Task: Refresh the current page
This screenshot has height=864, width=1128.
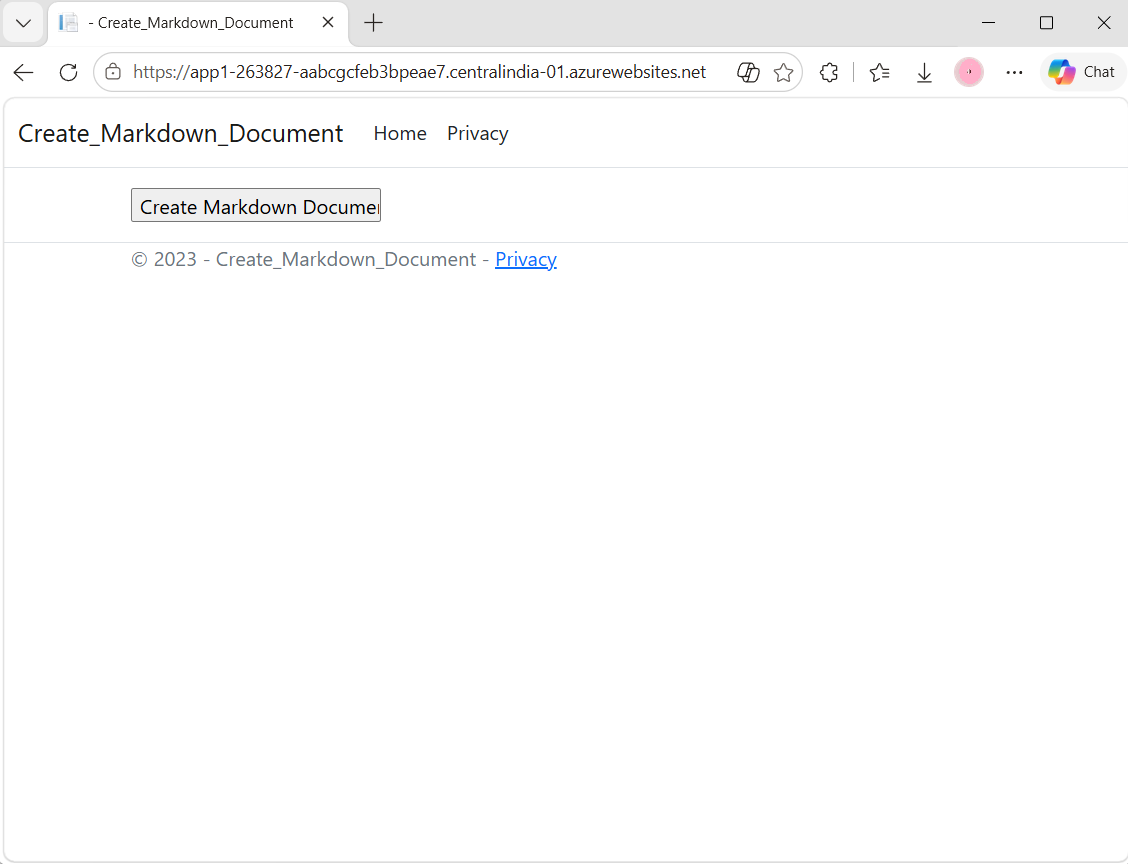Action: (x=68, y=72)
